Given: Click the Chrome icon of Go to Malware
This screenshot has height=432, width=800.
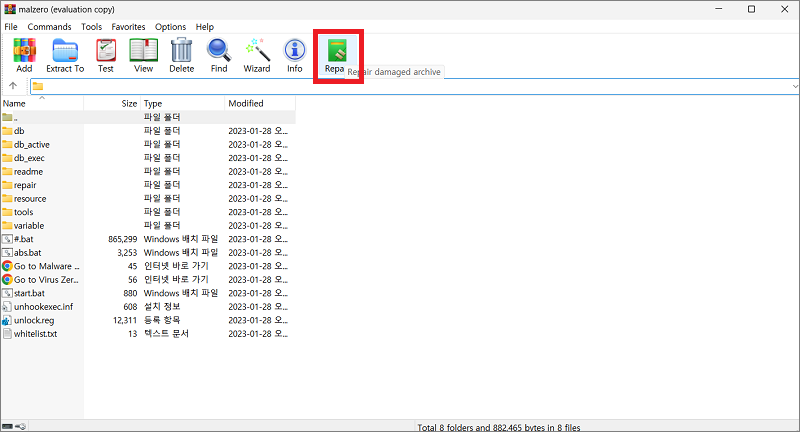Looking at the screenshot, I should (x=7, y=266).
